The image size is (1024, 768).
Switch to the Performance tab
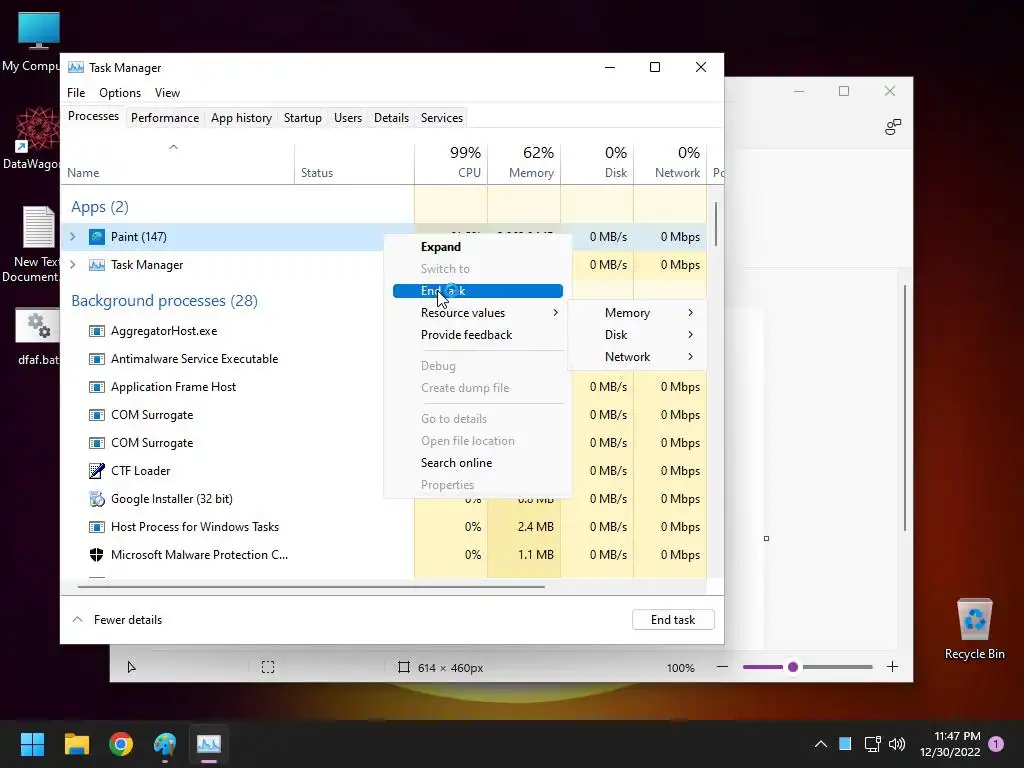click(165, 118)
